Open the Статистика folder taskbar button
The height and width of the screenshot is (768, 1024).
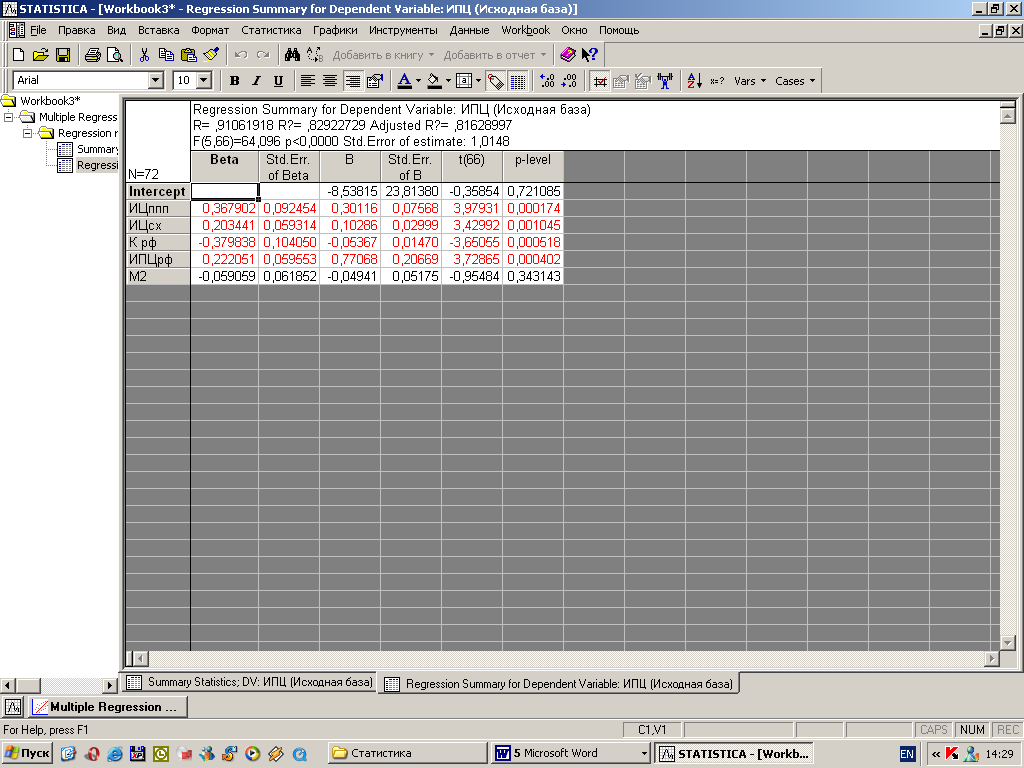coord(408,753)
